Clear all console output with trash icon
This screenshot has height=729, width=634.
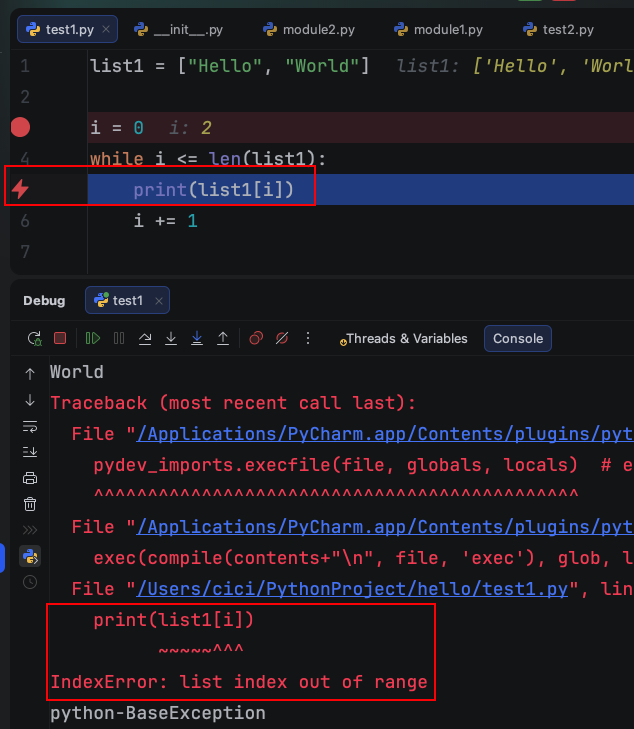tap(30, 504)
